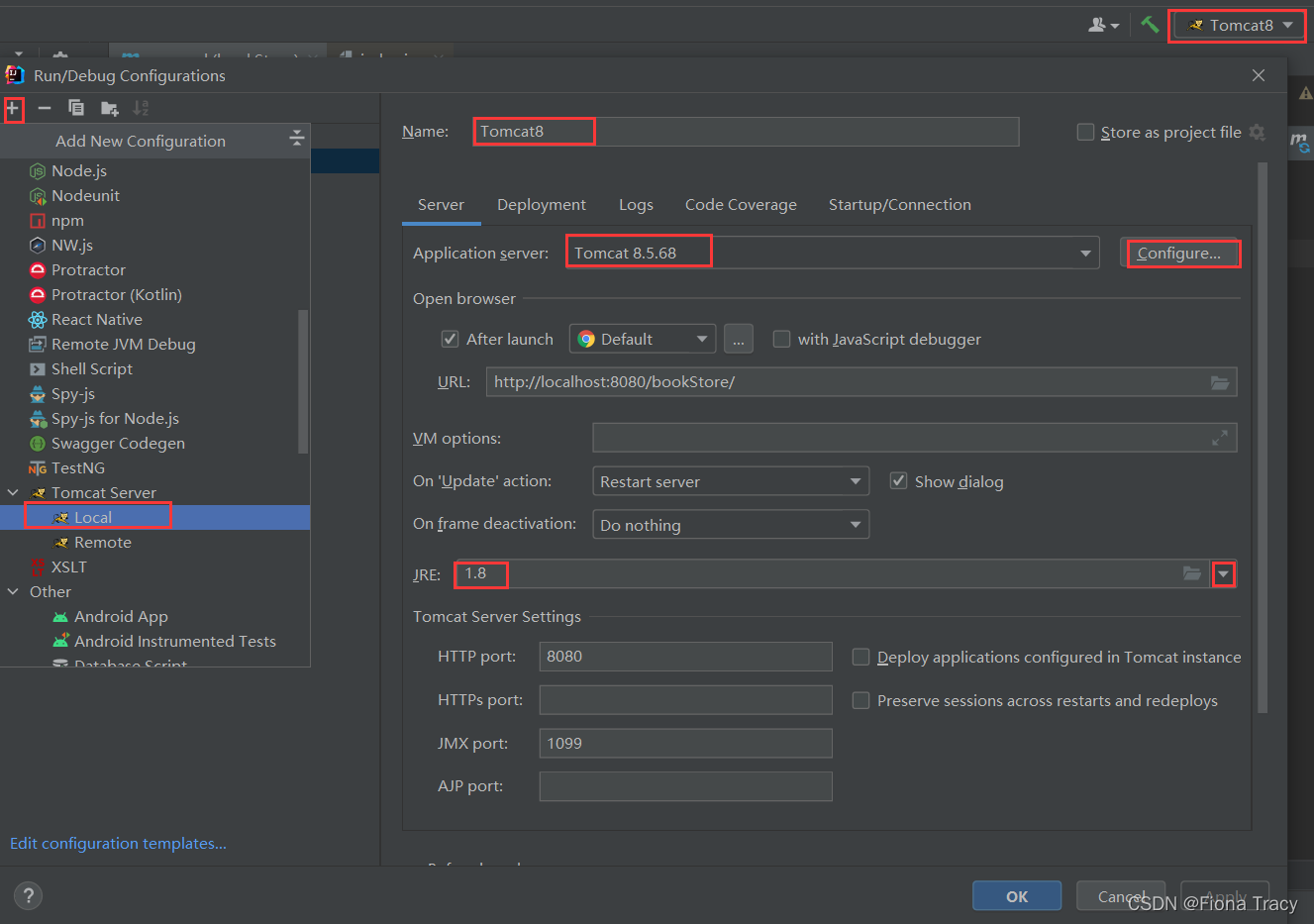Click the AJP port field
This screenshot has width=1314, height=924.
pyautogui.click(x=685, y=786)
